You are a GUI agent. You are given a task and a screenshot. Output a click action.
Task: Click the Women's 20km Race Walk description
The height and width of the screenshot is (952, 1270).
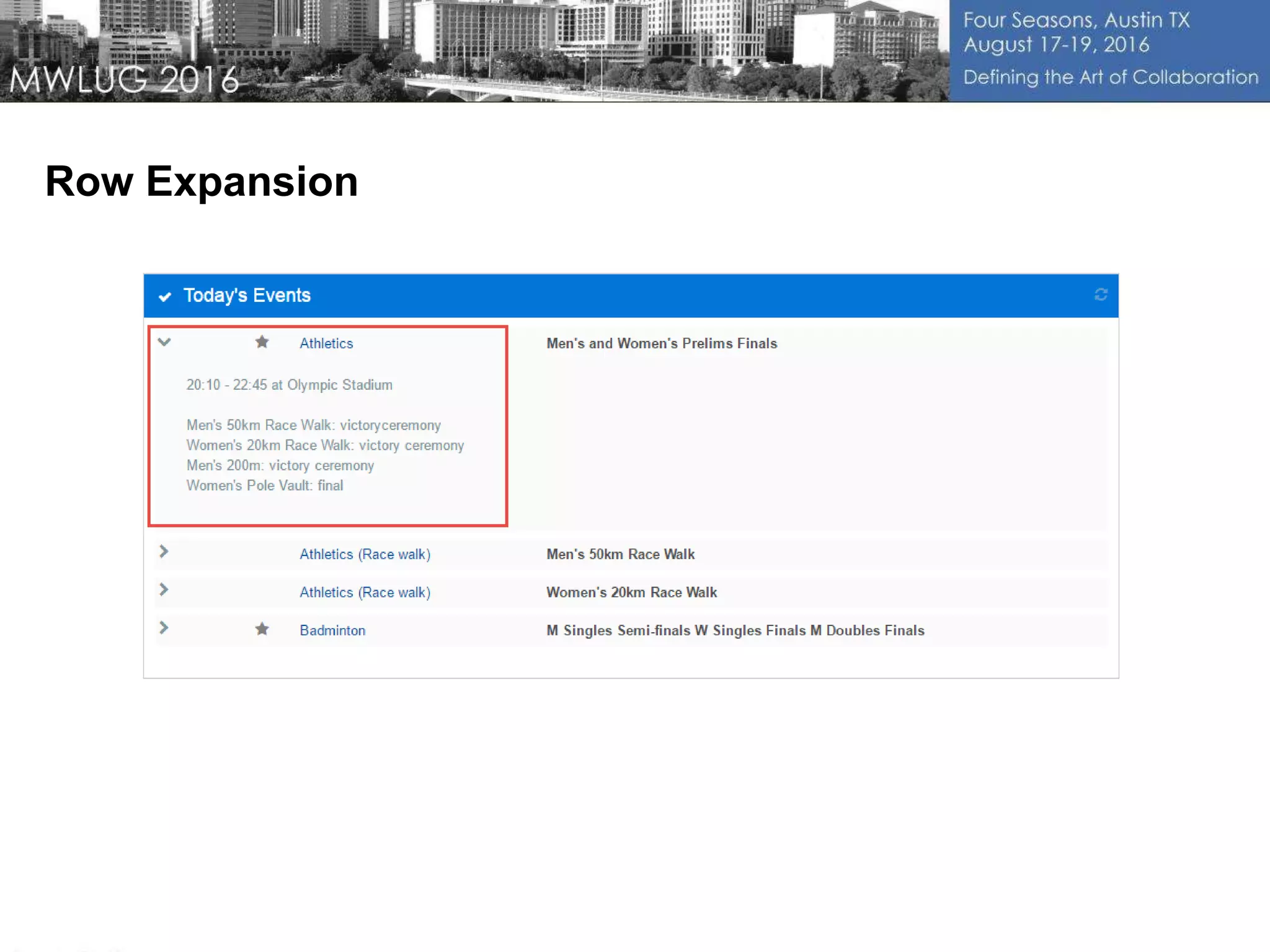tap(631, 593)
